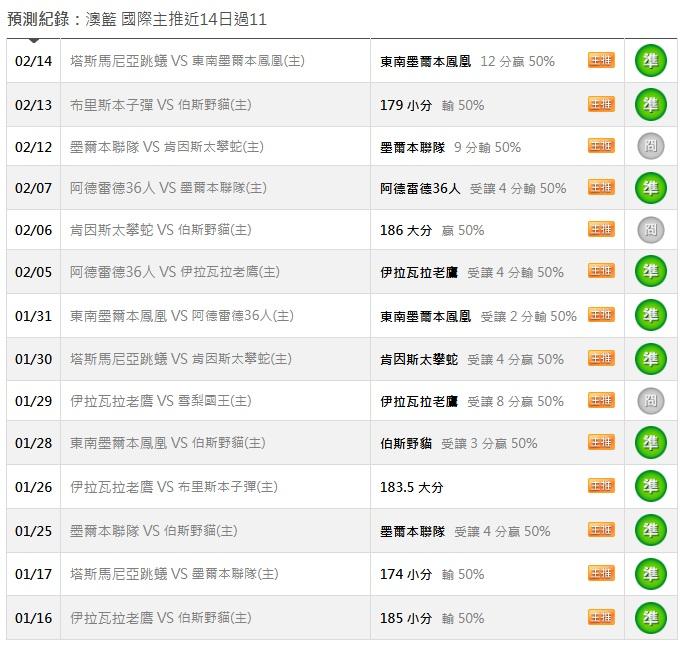682x645 pixels.
Task: Click the prediction text 183.5 大分
Action: pyautogui.click(x=411, y=487)
